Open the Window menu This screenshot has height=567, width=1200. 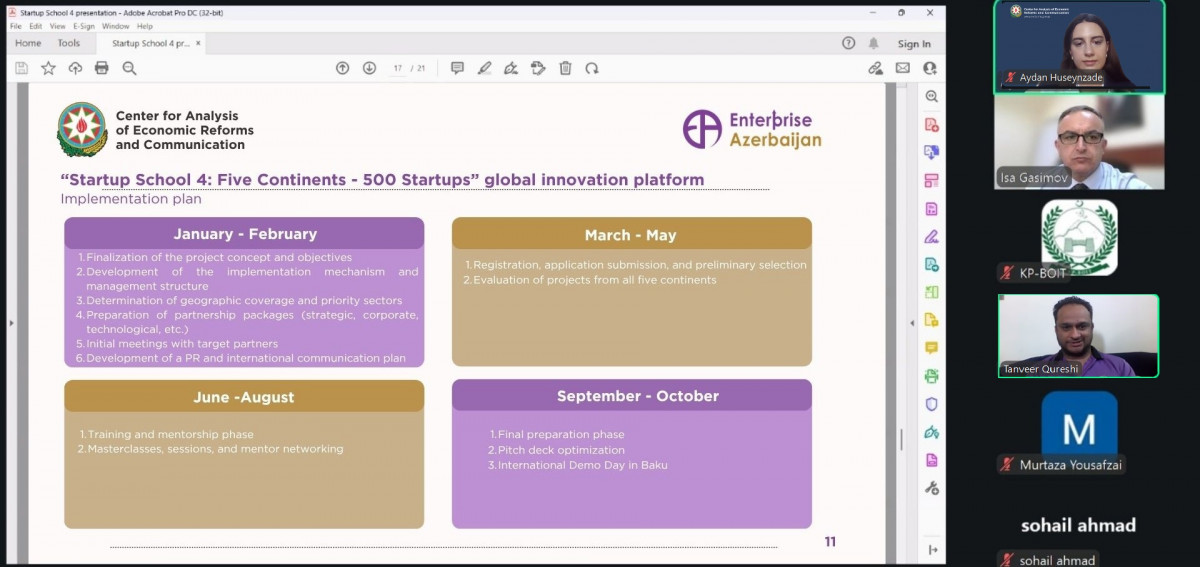pos(116,26)
